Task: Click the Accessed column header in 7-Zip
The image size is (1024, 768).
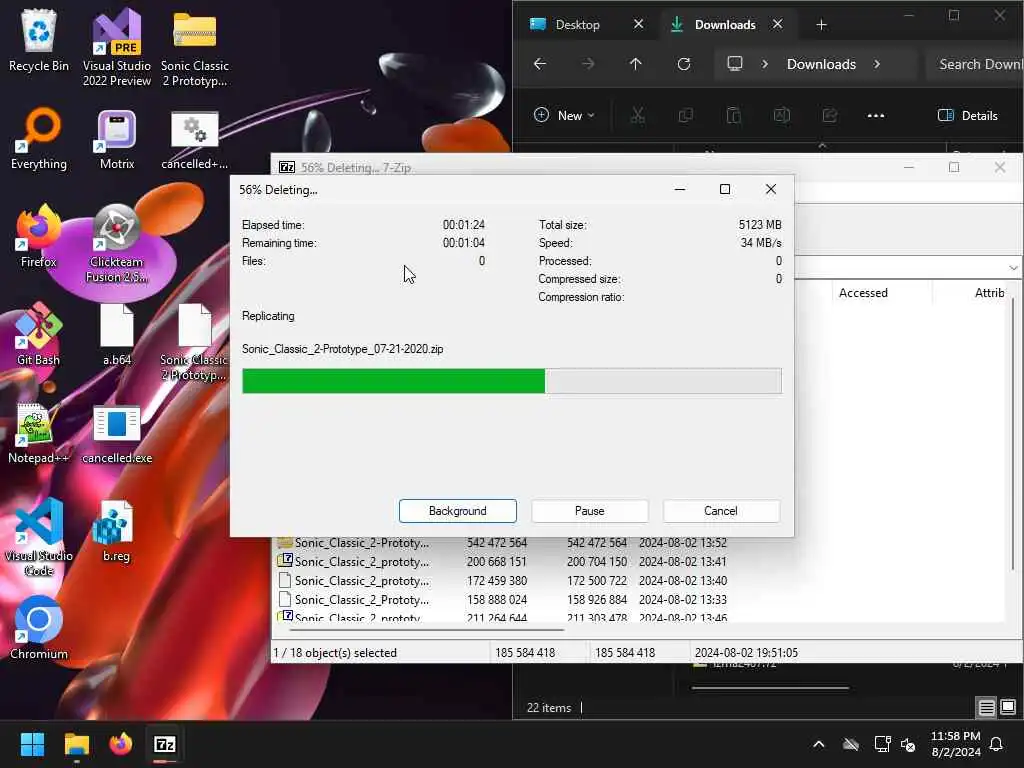Action: [x=863, y=293]
